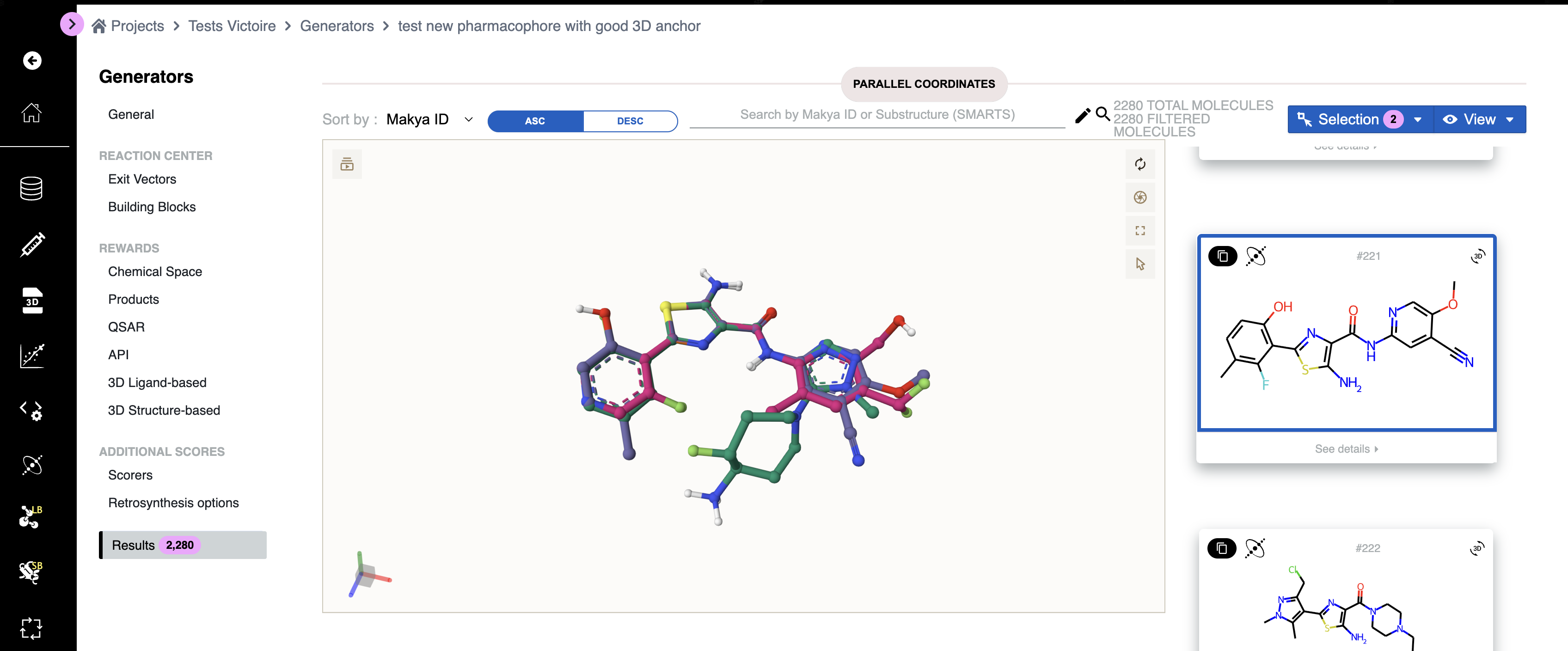Switch to the Parallel Coordinates tab
The height and width of the screenshot is (651, 1568).
pos(924,84)
